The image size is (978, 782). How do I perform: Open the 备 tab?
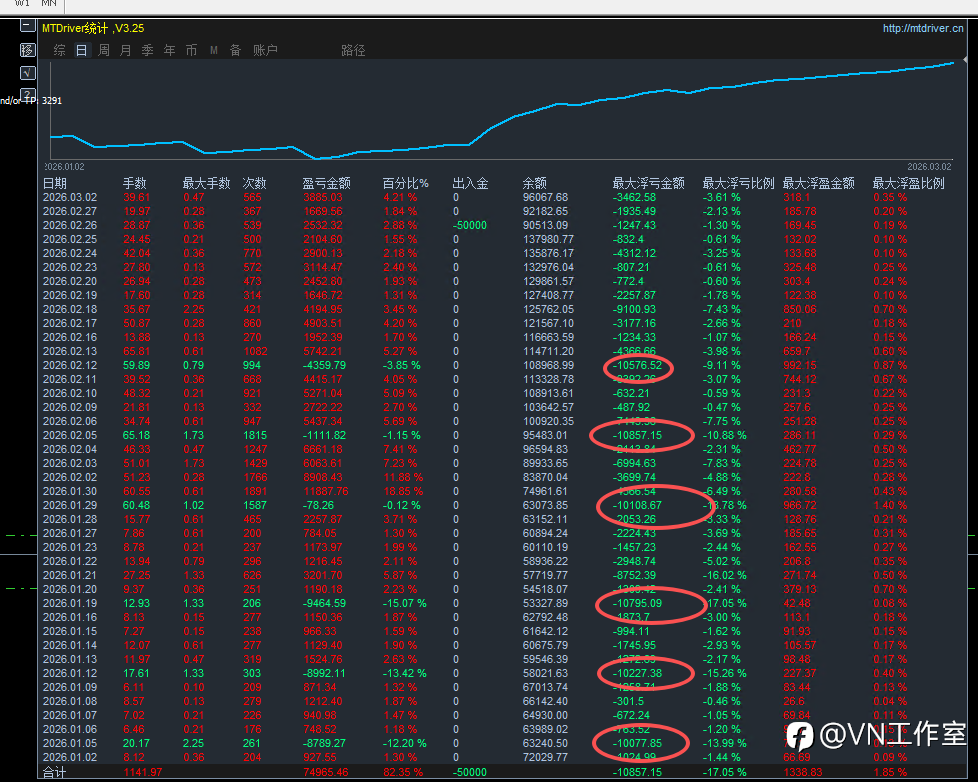point(236,50)
